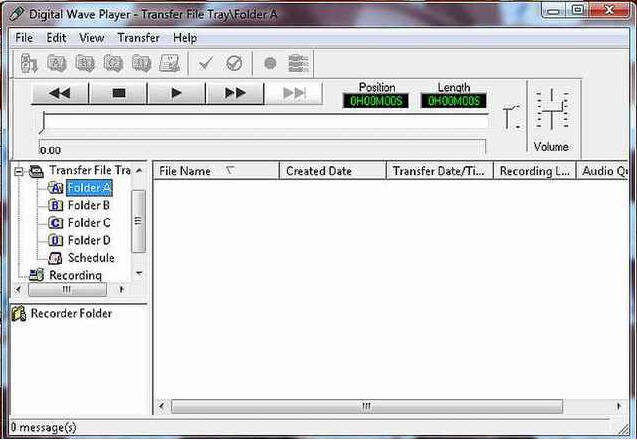Click the Audio Quality column header
The width and height of the screenshot is (637, 440).
pos(602,171)
